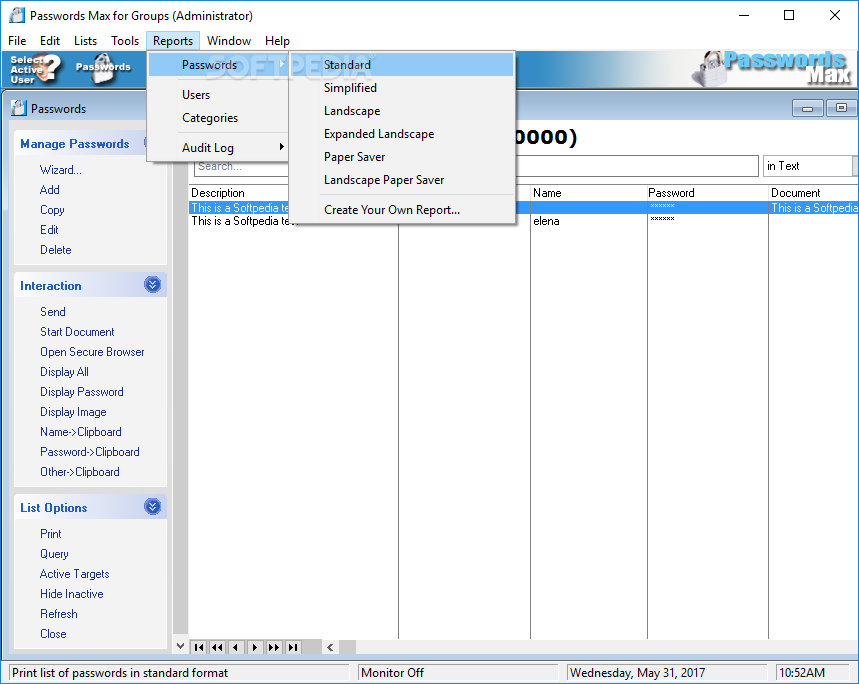This screenshot has width=859, height=684.
Task: Open the Tools menu
Action: point(125,41)
